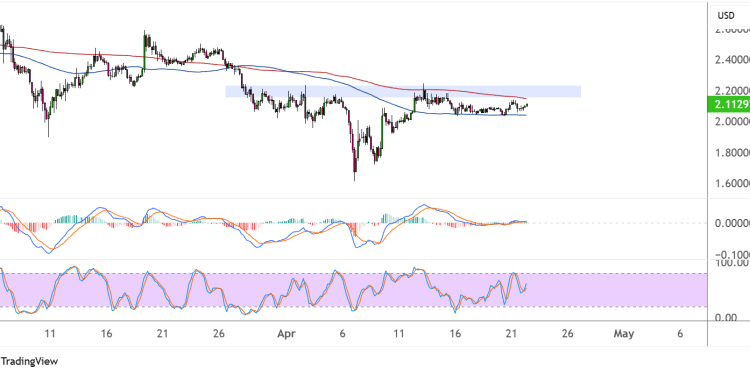The image size is (750, 375).
Task: Click the purple stochastic band area
Action: point(353,290)
